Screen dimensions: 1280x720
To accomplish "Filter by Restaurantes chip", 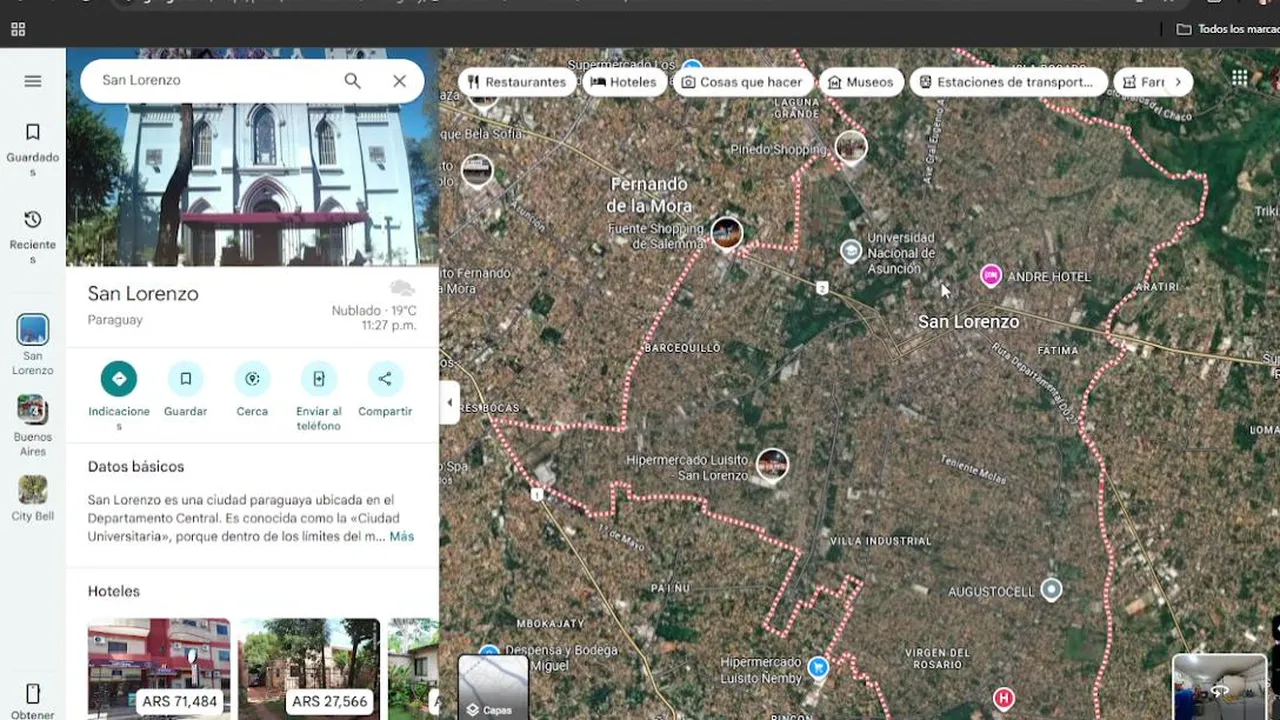I will [x=517, y=82].
